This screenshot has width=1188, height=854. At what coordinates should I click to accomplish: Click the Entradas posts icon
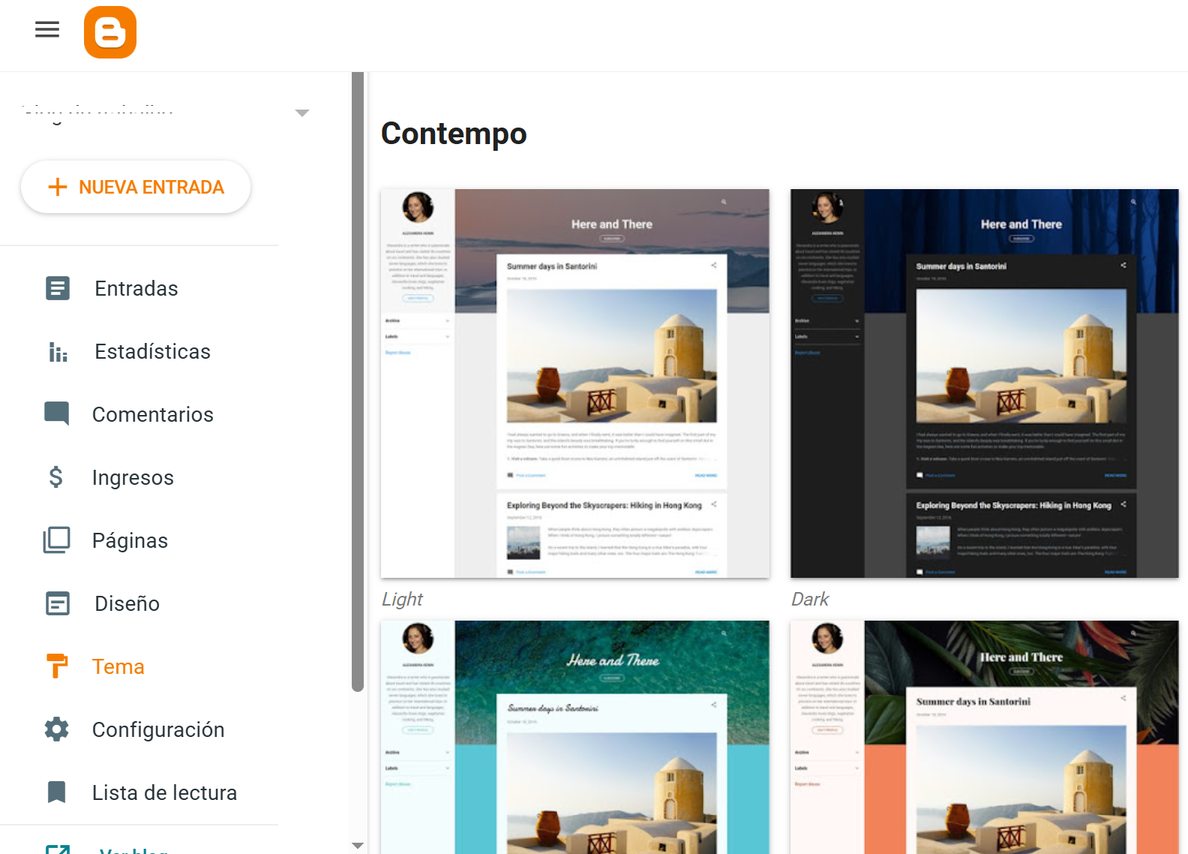click(58, 289)
